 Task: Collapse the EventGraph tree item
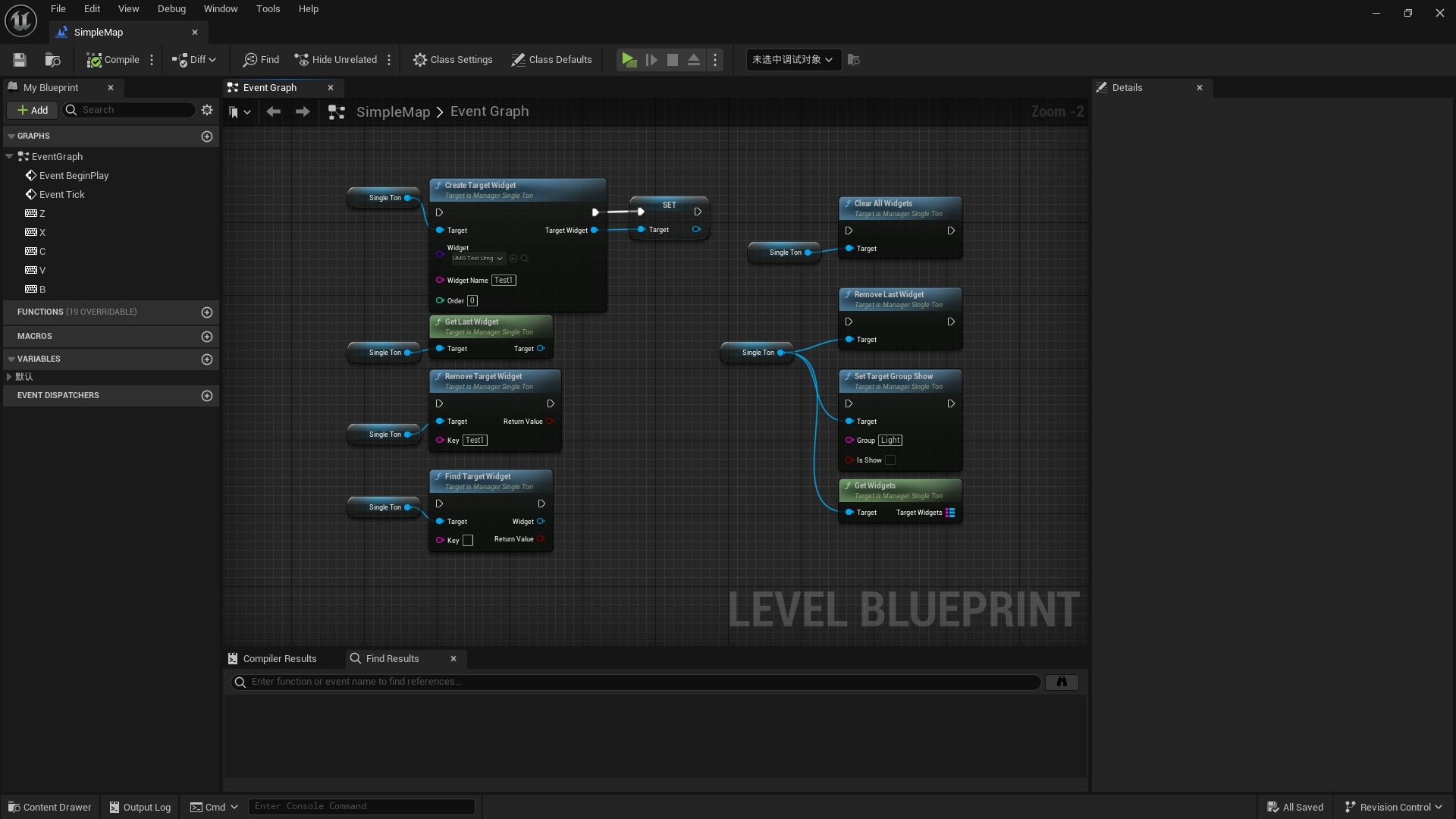point(8,156)
